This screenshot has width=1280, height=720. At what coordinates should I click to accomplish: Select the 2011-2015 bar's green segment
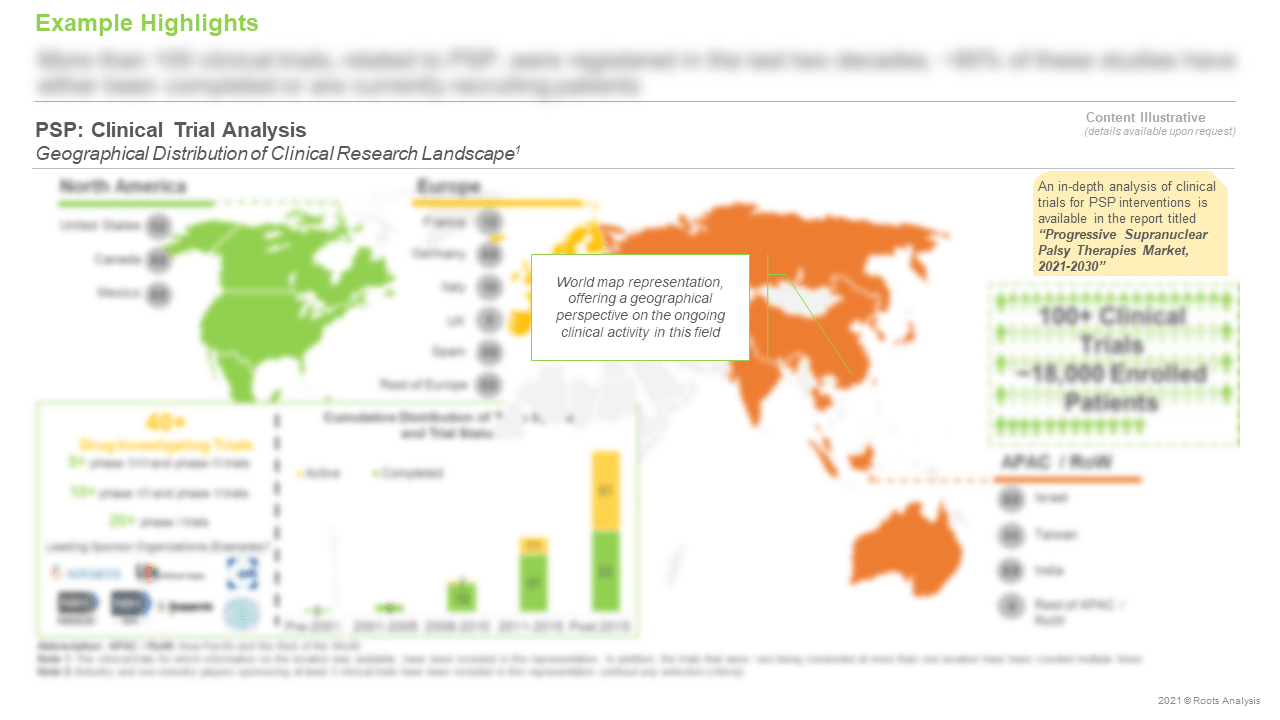(535, 582)
